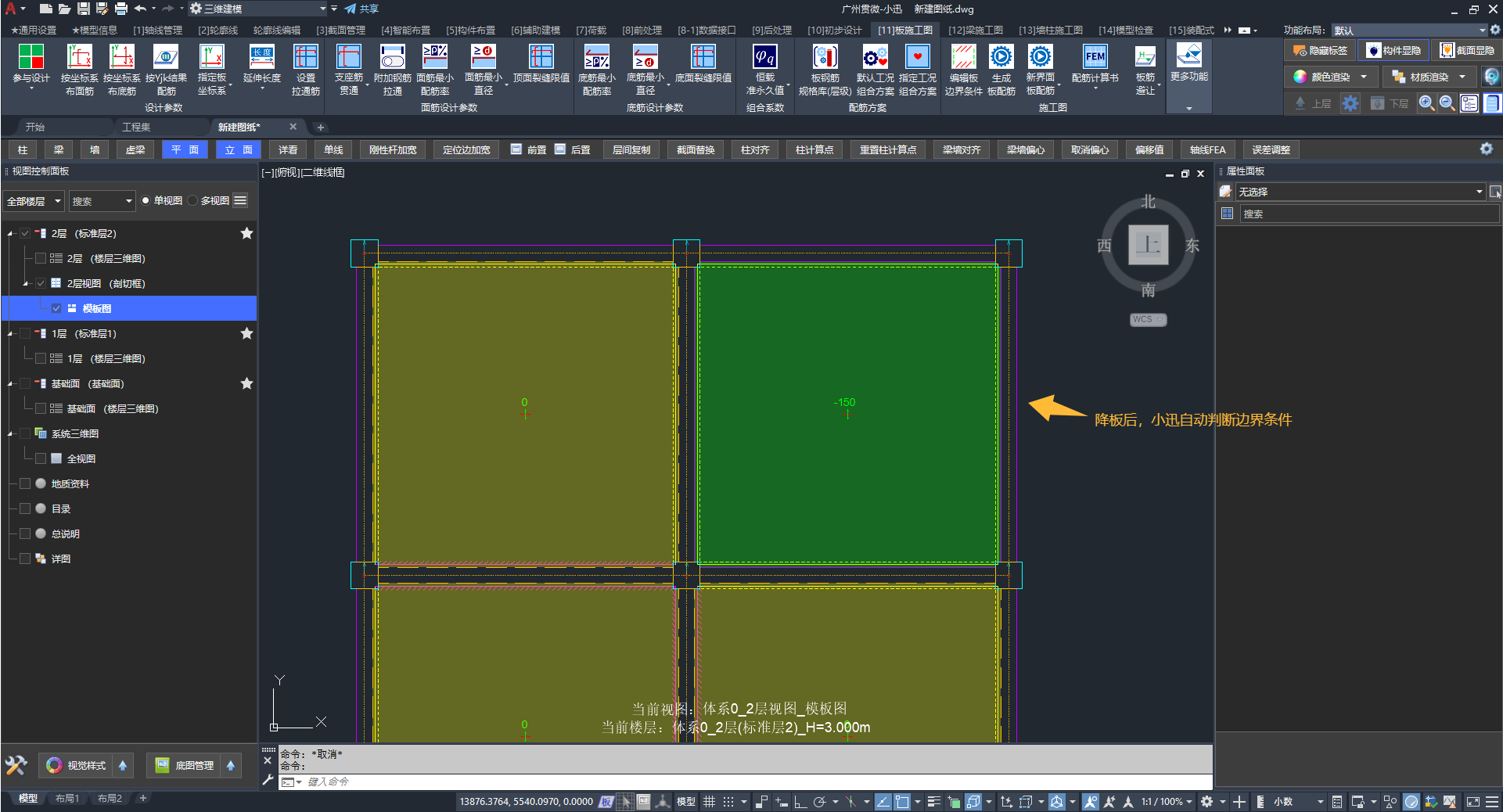Viewport: 1503px width, 812px height.
Task: Collapse the 1层 (标准层1) tree node
Action: pyautogui.click(x=10, y=334)
